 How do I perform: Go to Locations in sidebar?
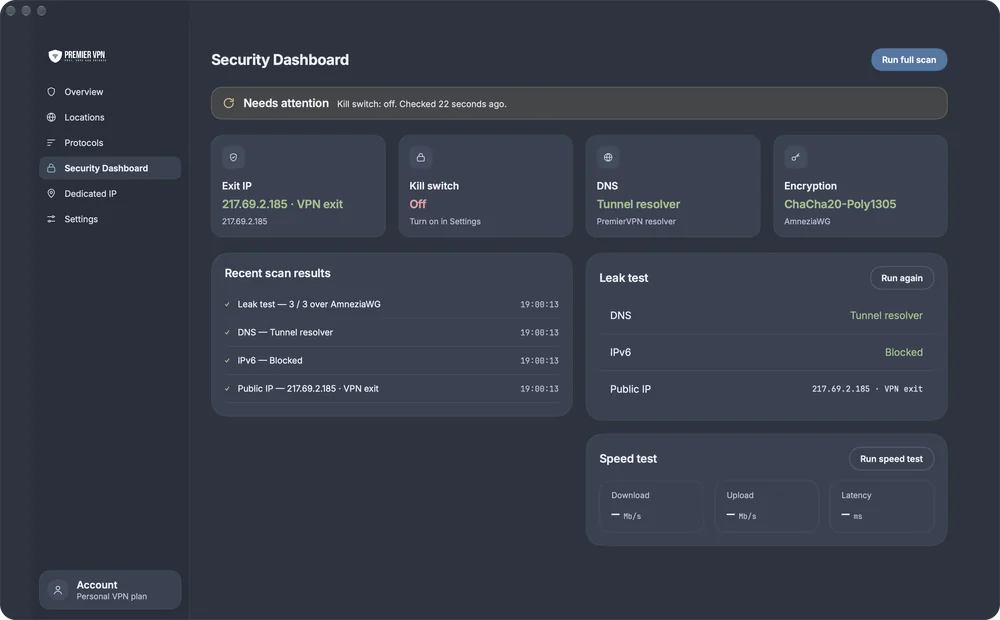[110, 117]
